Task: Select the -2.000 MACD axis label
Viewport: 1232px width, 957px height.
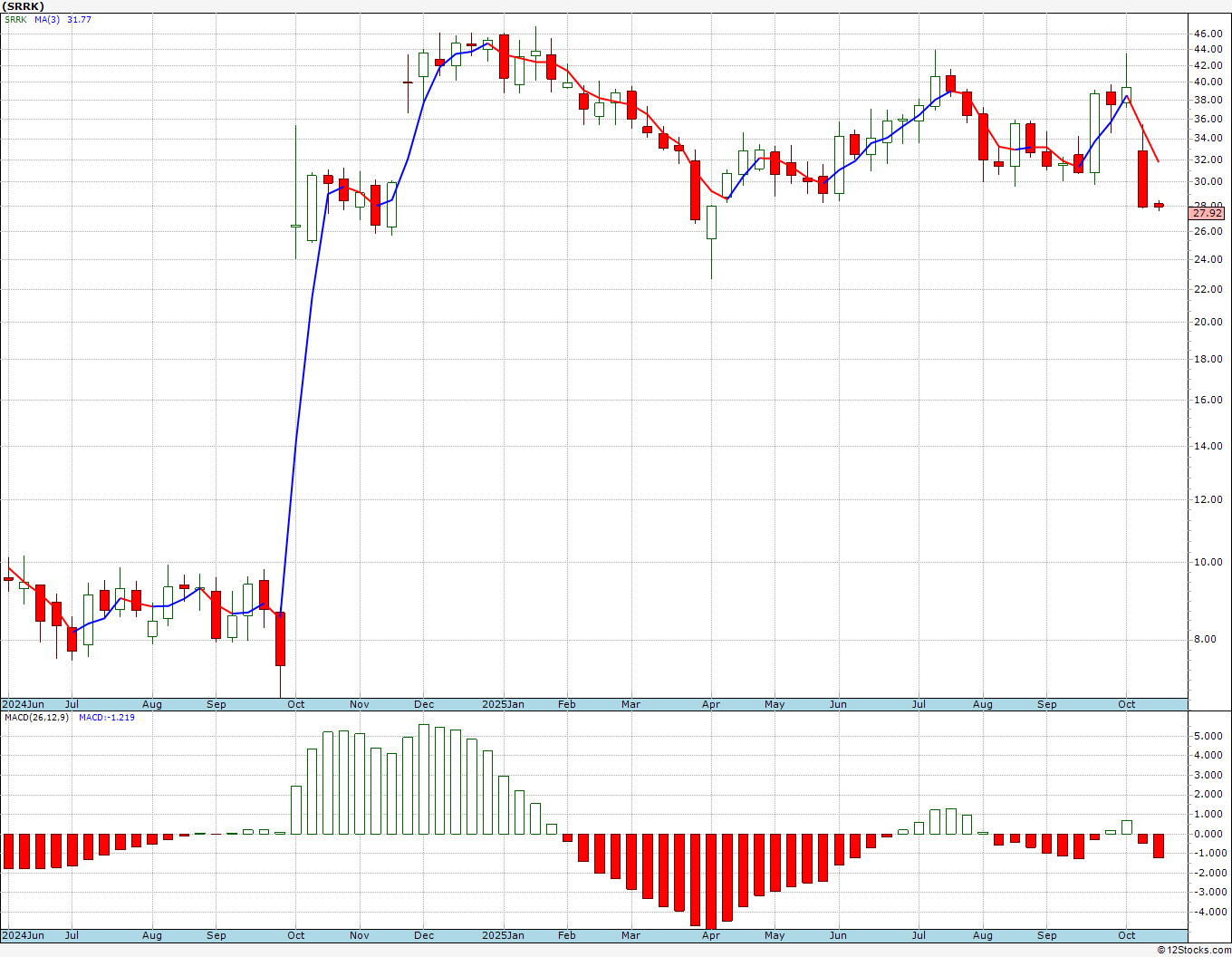Action: 1208,874
